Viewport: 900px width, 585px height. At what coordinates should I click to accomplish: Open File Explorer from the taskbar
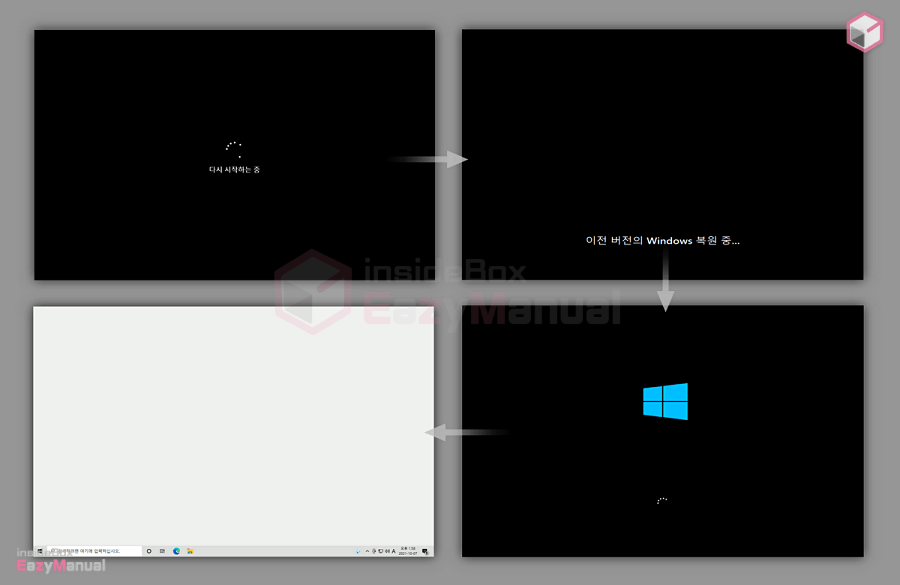[190, 551]
